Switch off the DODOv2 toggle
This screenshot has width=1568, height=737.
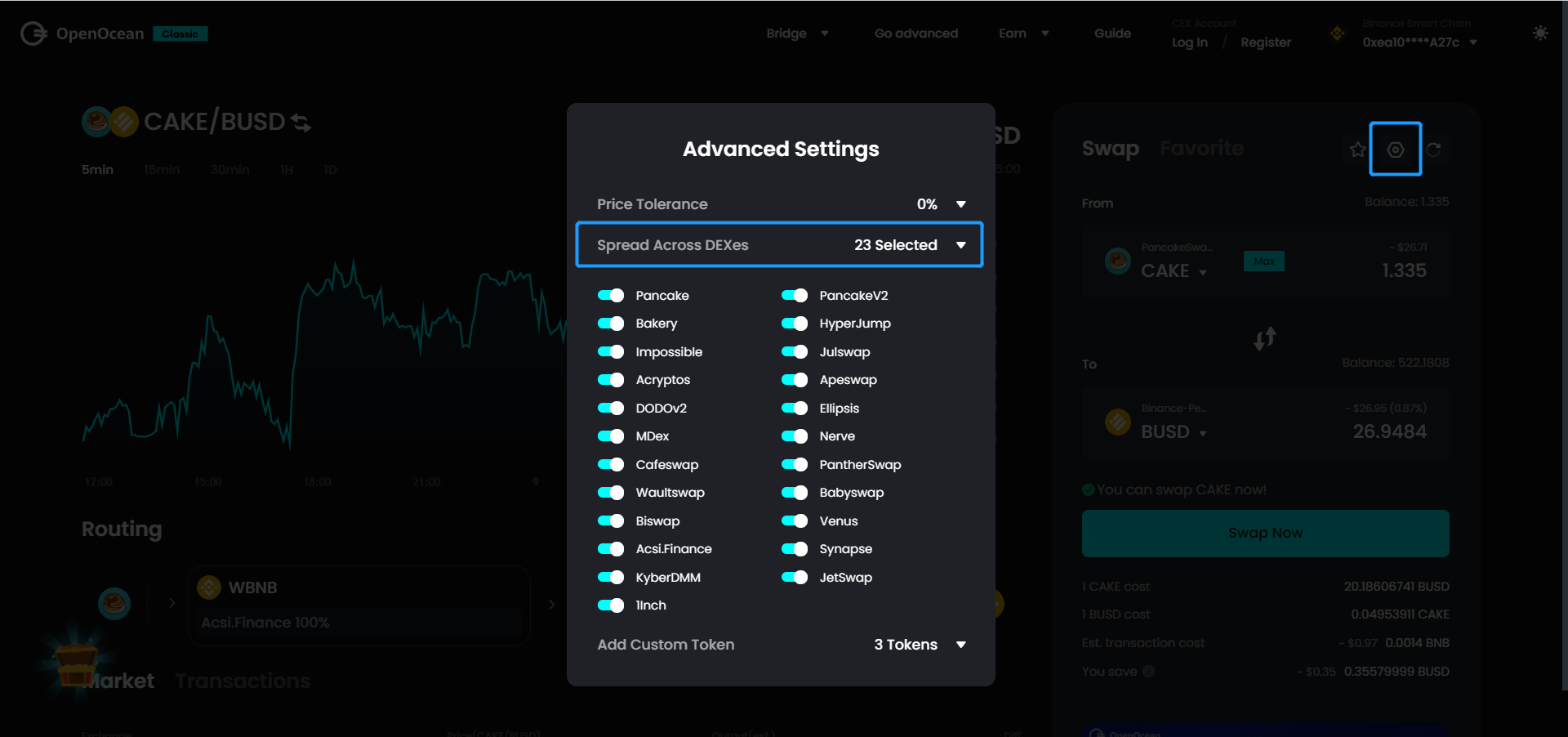pos(611,409)
